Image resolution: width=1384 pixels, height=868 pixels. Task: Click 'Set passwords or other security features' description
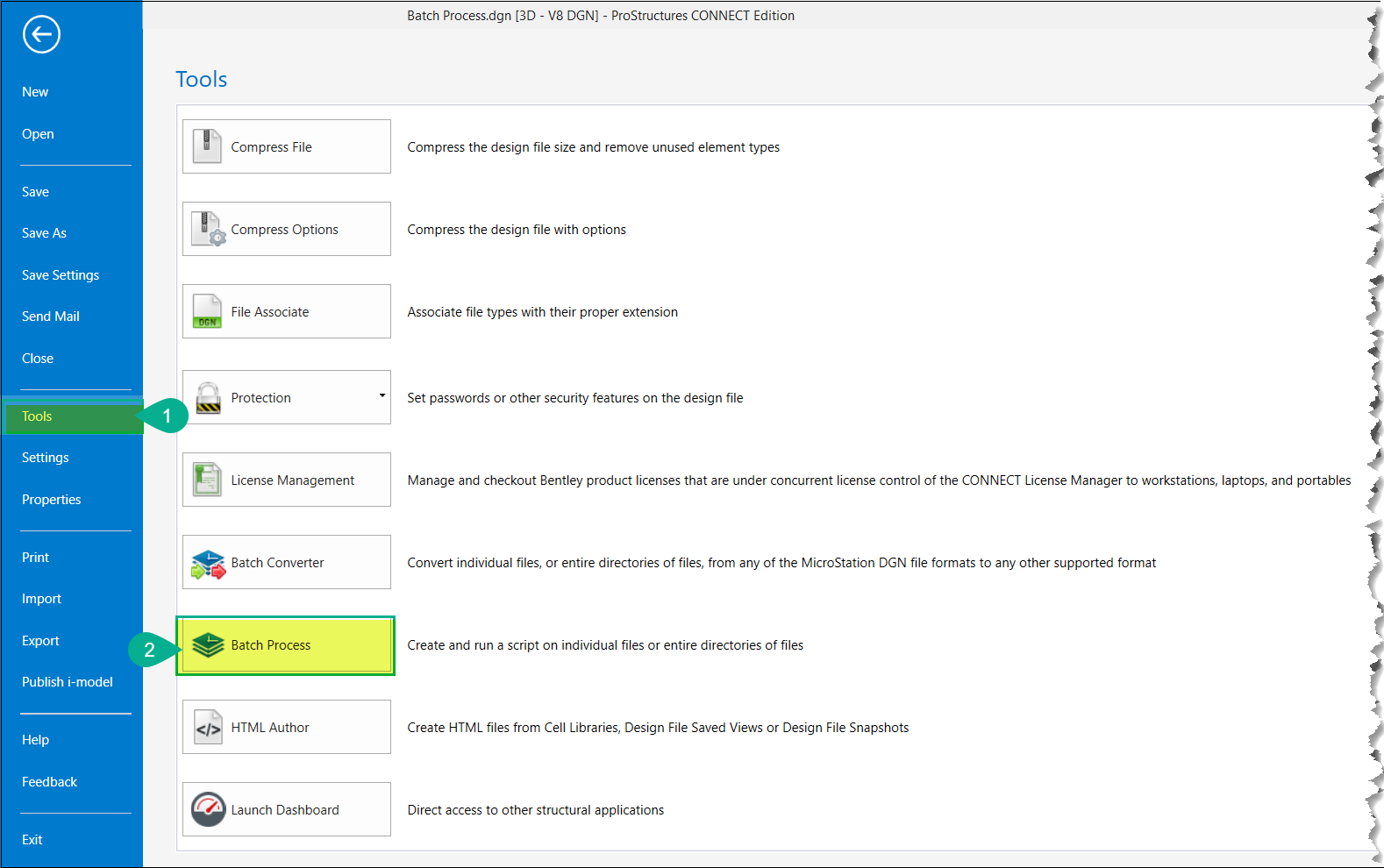point(575,398)
